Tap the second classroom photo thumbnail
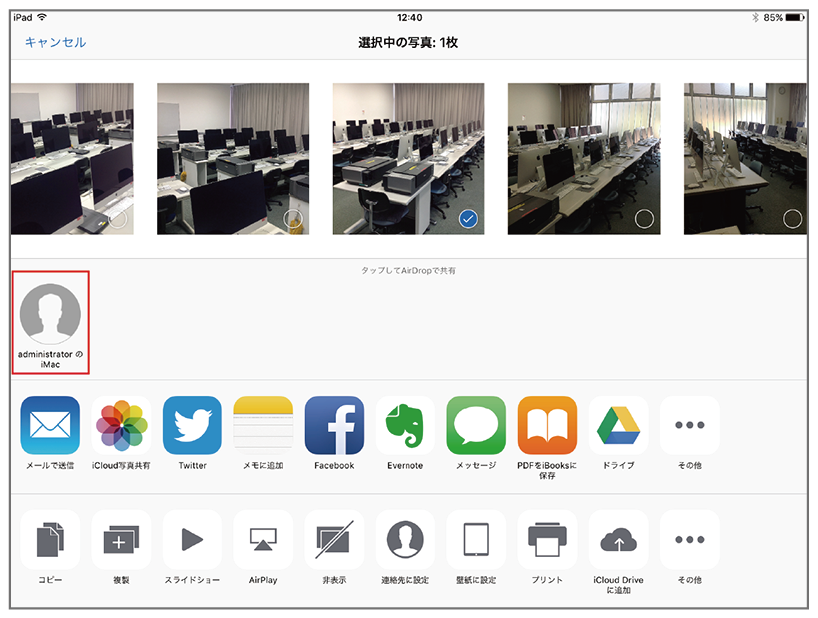 (233, 158)
